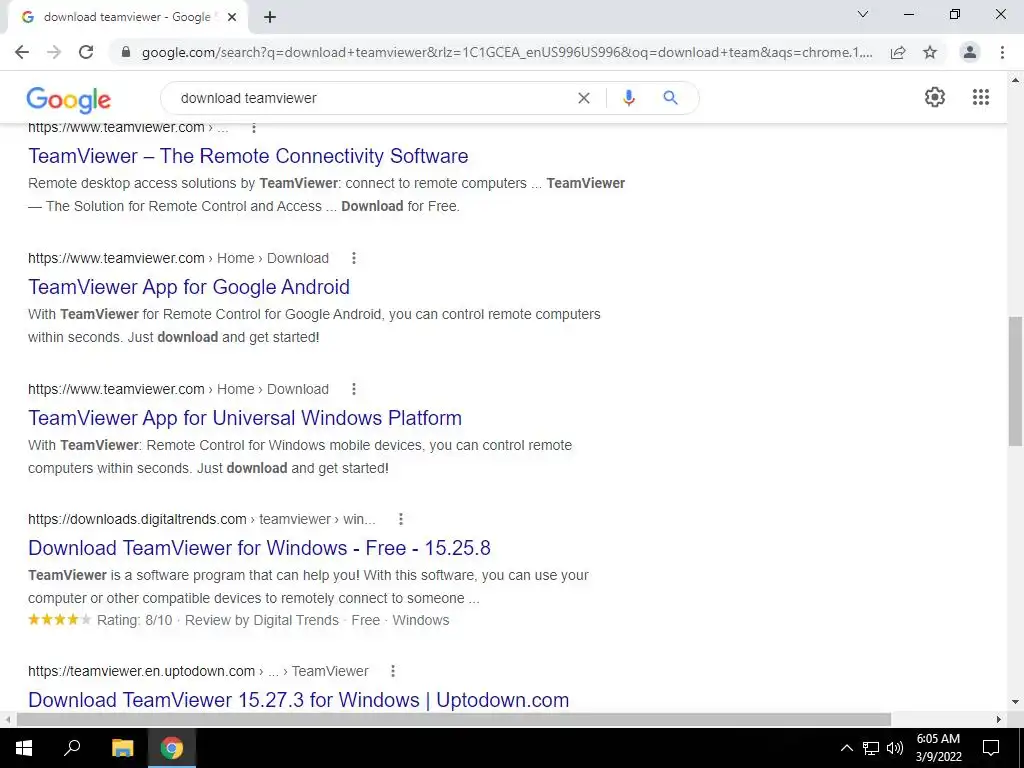Click the scroll-right arrow on horizontal scrollbar
Image resolution: width=1024 pixels, height=768 pixels.
[999, 720]
